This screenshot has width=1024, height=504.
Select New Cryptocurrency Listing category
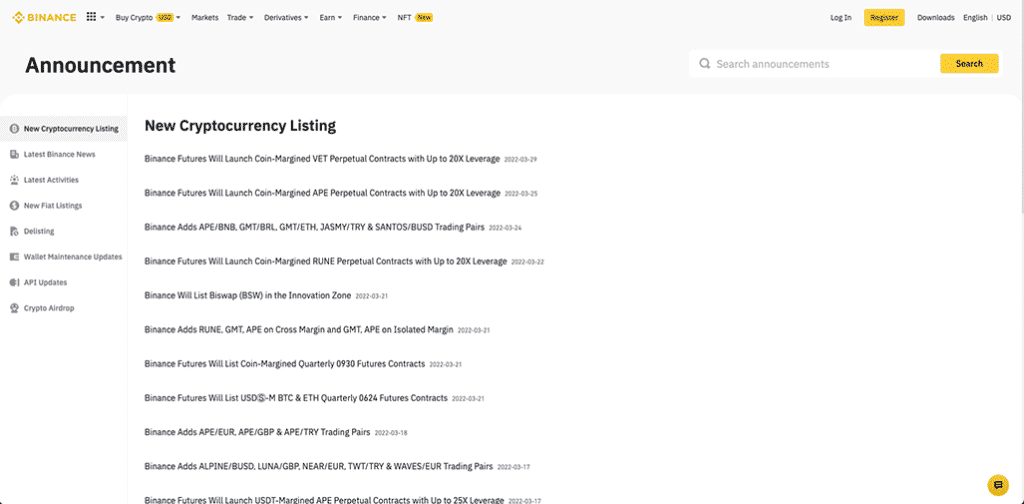coord(63,129)
